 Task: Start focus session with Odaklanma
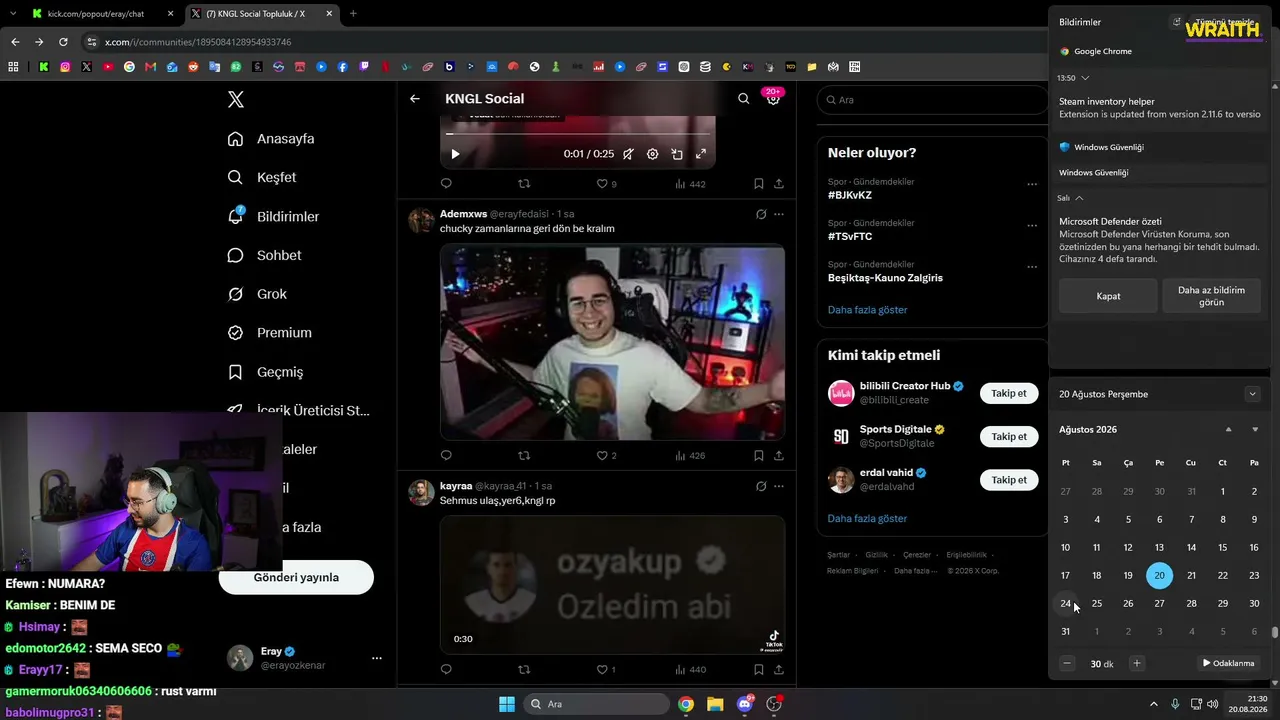click(x=1229, y=663)
